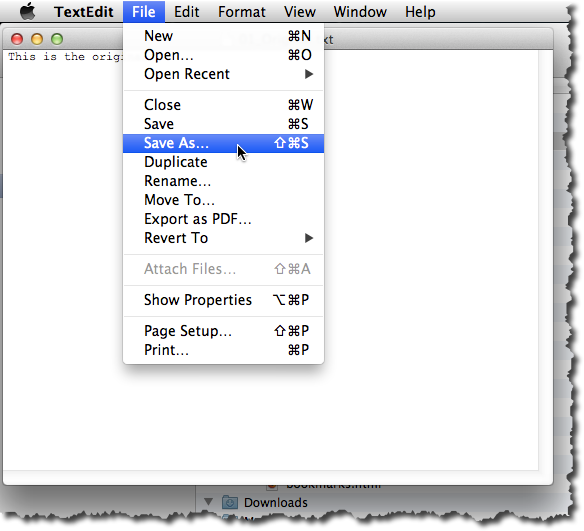This screenshot has height=531, width=584.
Task: Collapse the Downloads folder disclosure triangle
Action: pyautogui.click(x=209, y=502)
